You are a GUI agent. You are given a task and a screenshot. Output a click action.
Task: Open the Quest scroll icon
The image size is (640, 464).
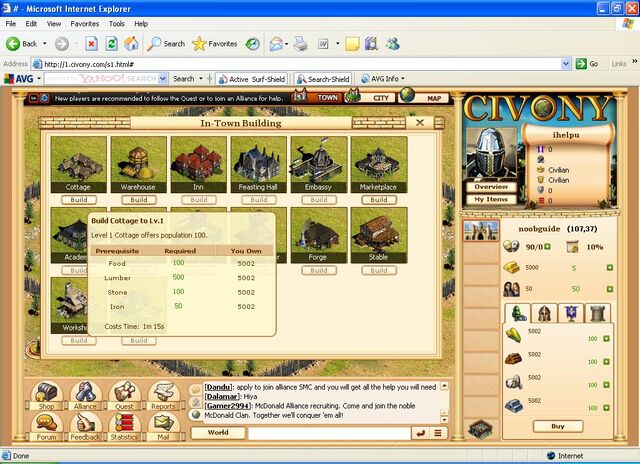tap(124, 393)
